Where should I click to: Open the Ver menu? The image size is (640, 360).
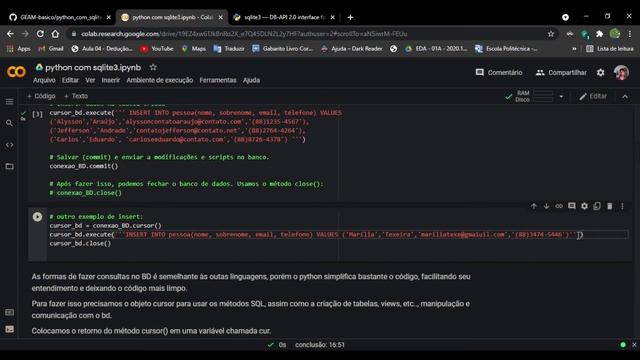click(x=90, y=80)
